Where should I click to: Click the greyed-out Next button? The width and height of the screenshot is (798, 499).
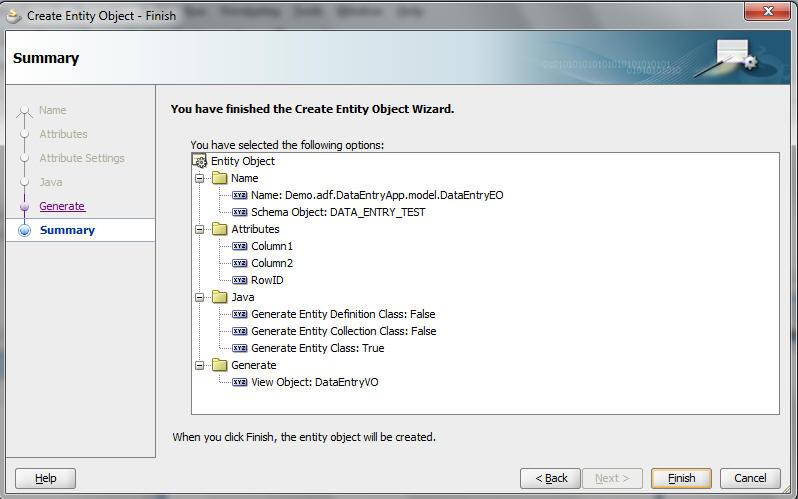[612, 478]
